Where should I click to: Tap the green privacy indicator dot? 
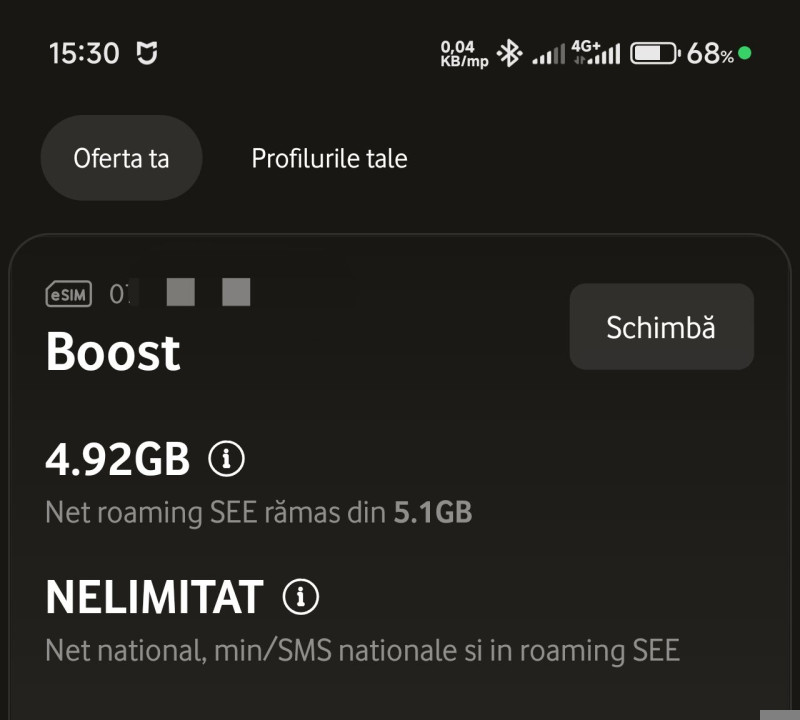[745, 52]
